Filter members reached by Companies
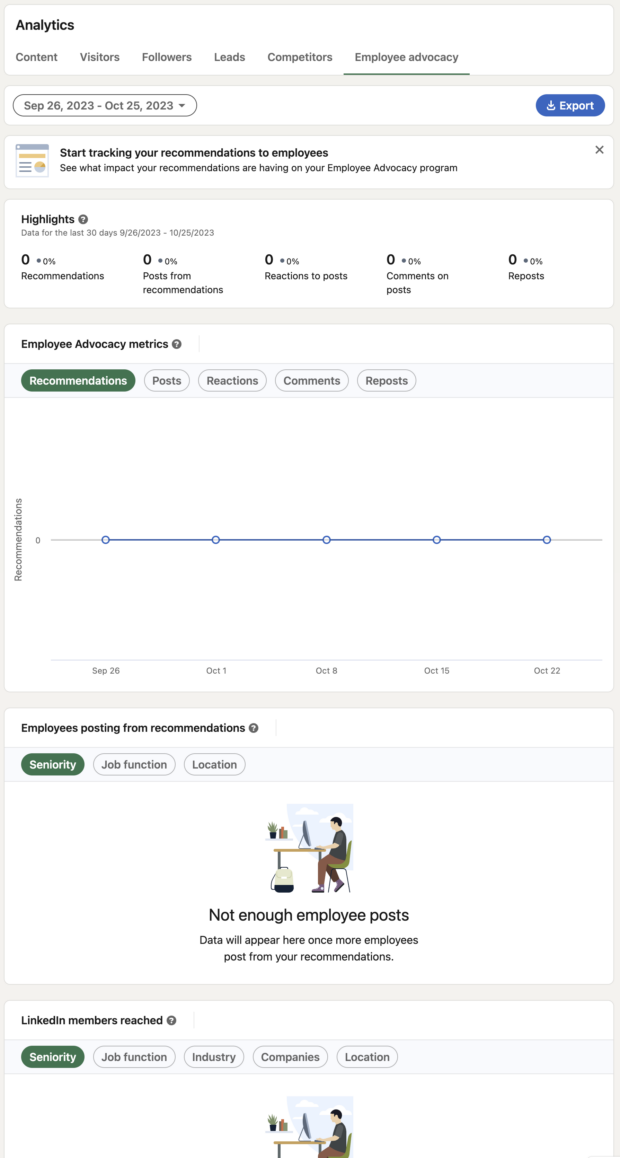This screenshot has height=1158, width=620. 289,1056
